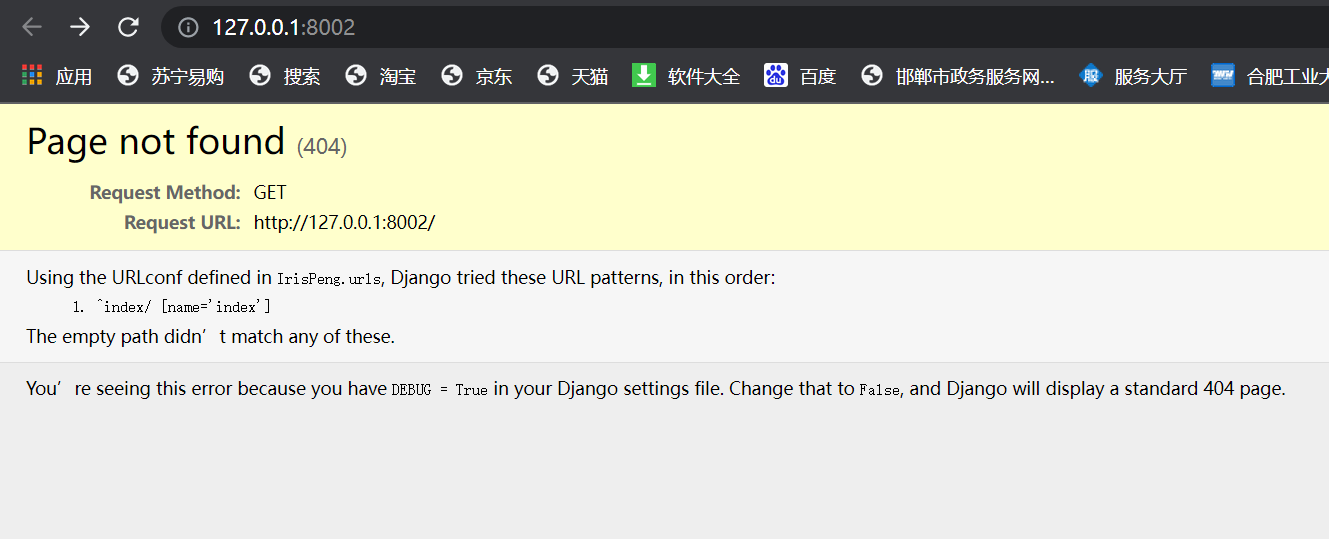Open the 淘宝 bookmark
The width and height of the screenshot is (1329, 539).
[381, 76]
